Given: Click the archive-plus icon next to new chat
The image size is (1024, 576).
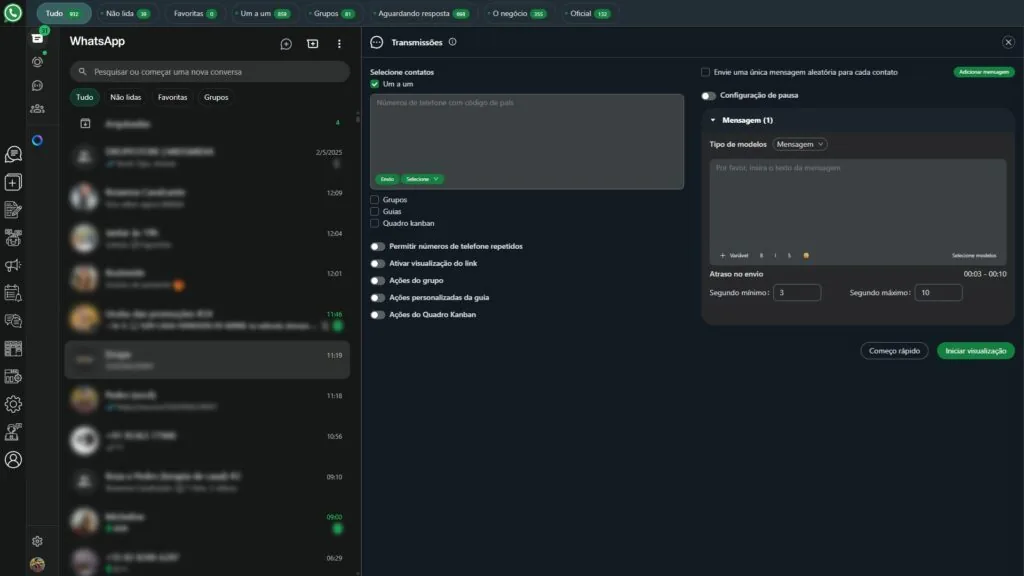Looking at the screenshot, I should pos(313,44).
